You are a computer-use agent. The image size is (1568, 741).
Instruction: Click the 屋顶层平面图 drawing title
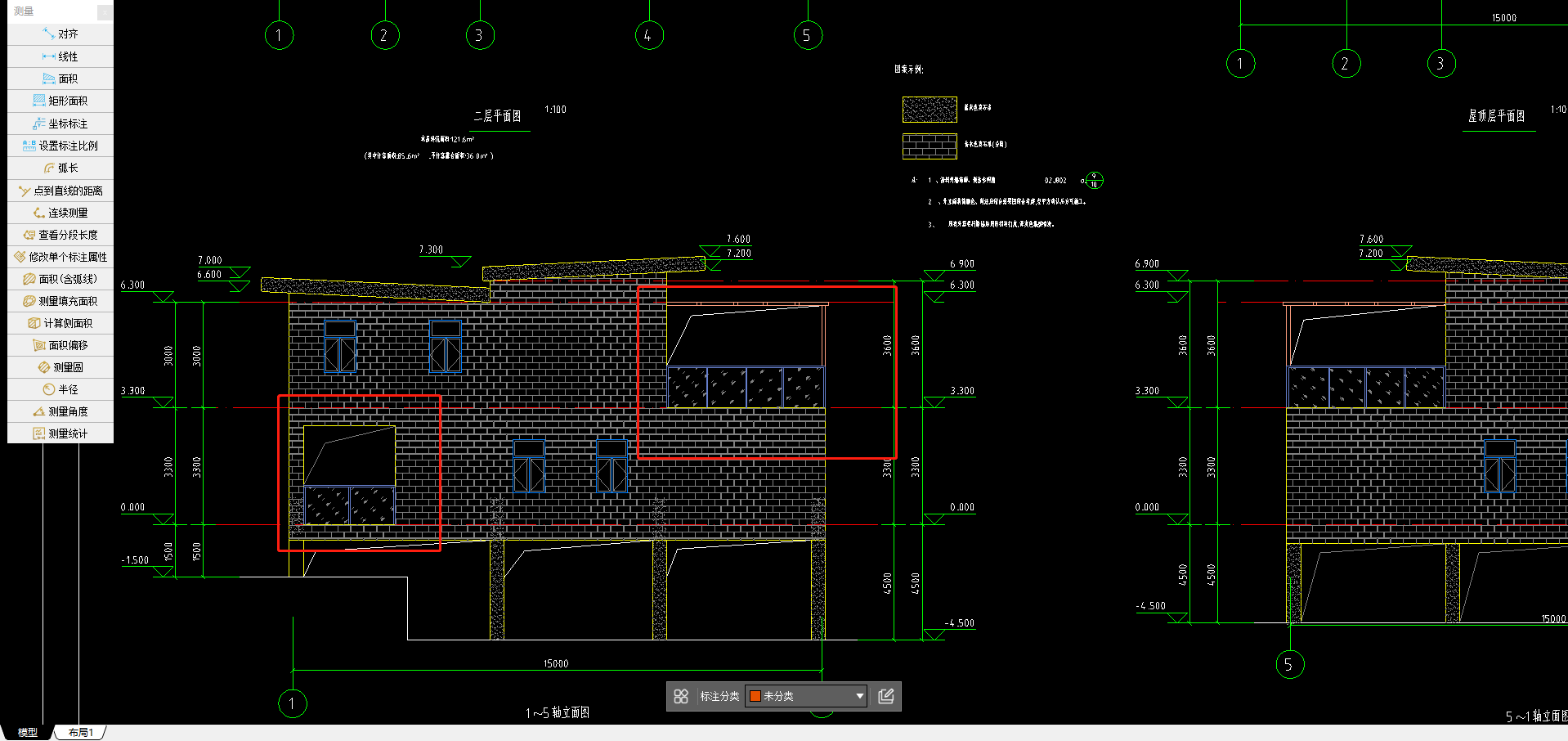1496,116
